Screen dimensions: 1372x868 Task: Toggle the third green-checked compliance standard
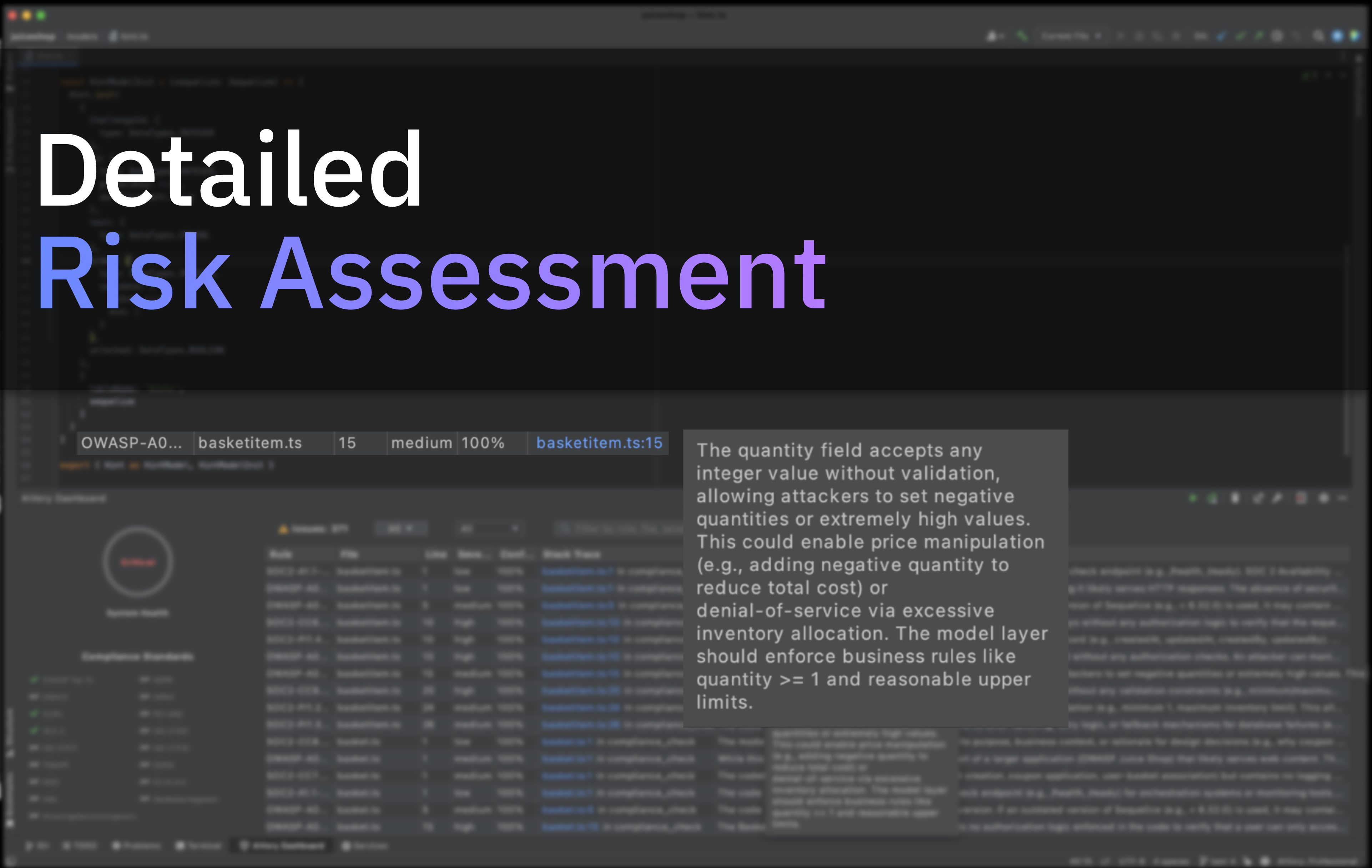tap(35, 713)
